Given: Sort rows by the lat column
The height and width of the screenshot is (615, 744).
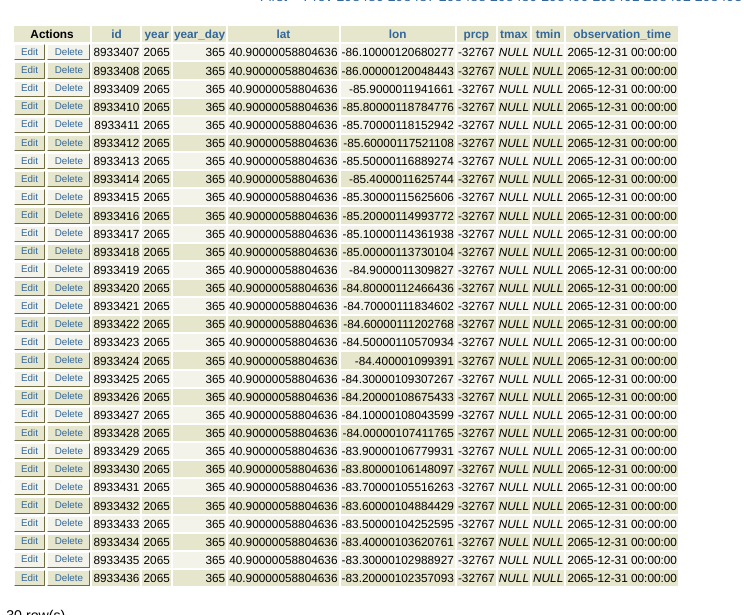Looking at the screenshot, I should [283, 34].
